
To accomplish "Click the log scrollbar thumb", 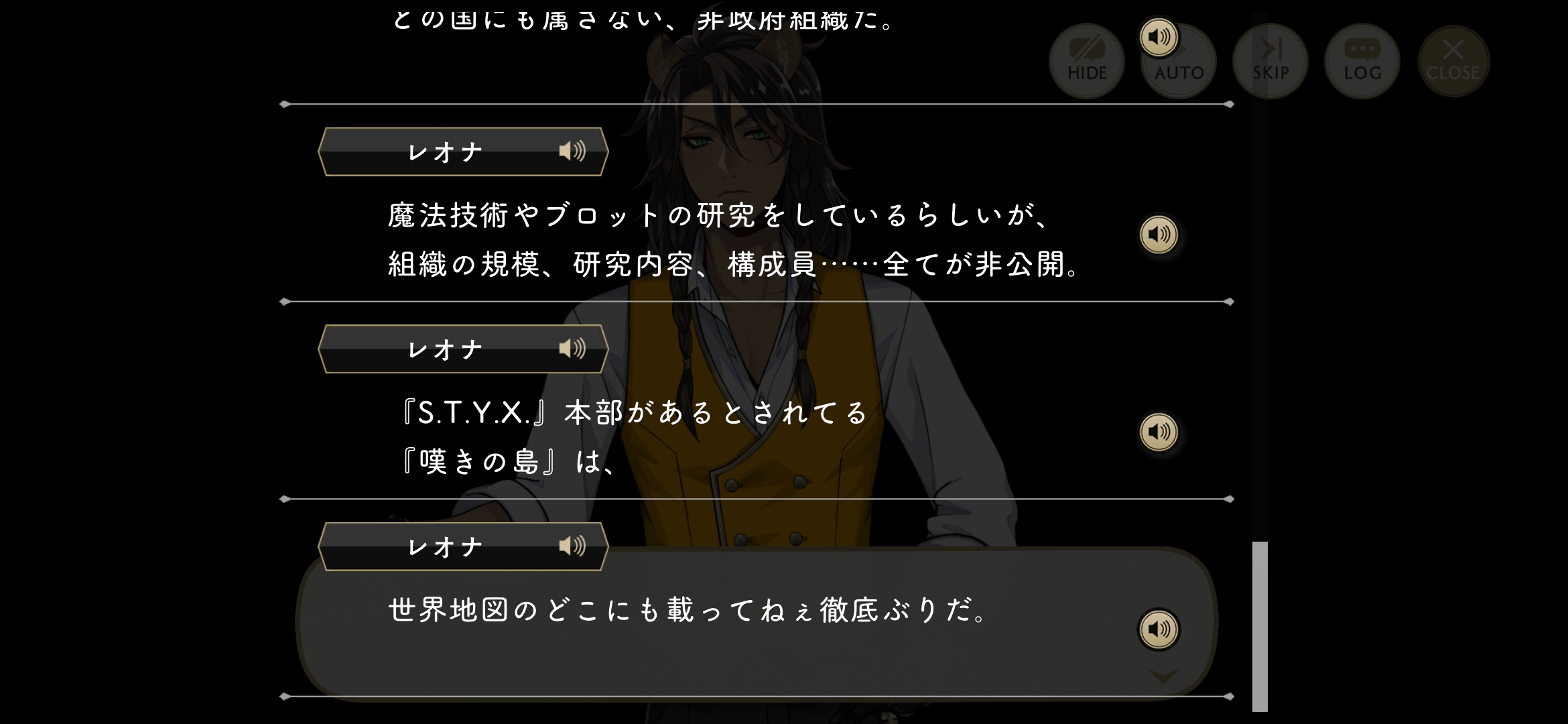I will tap(1260, 626).
